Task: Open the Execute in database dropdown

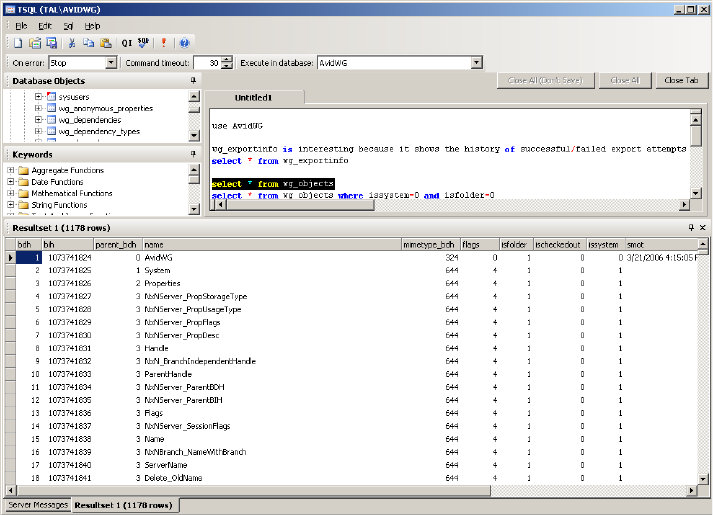Action: 476,63
